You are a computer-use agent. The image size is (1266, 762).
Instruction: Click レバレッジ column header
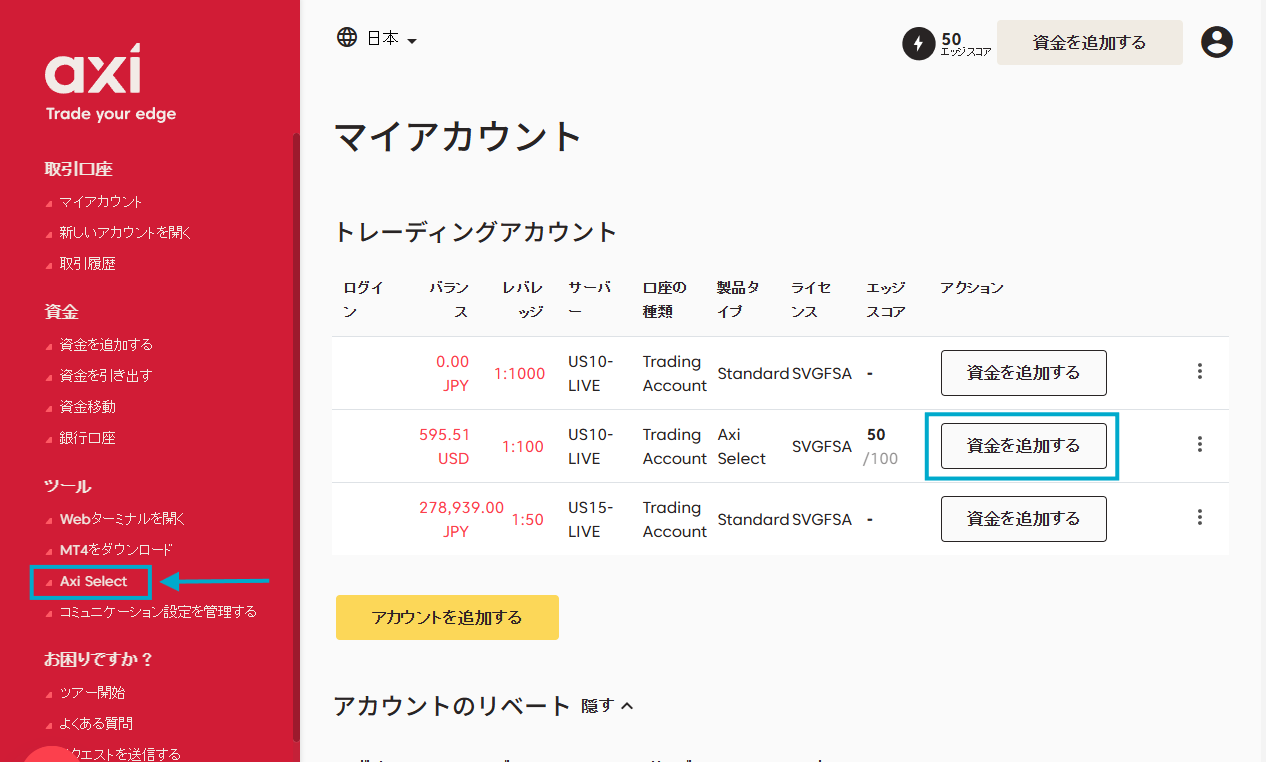[523, 300]
